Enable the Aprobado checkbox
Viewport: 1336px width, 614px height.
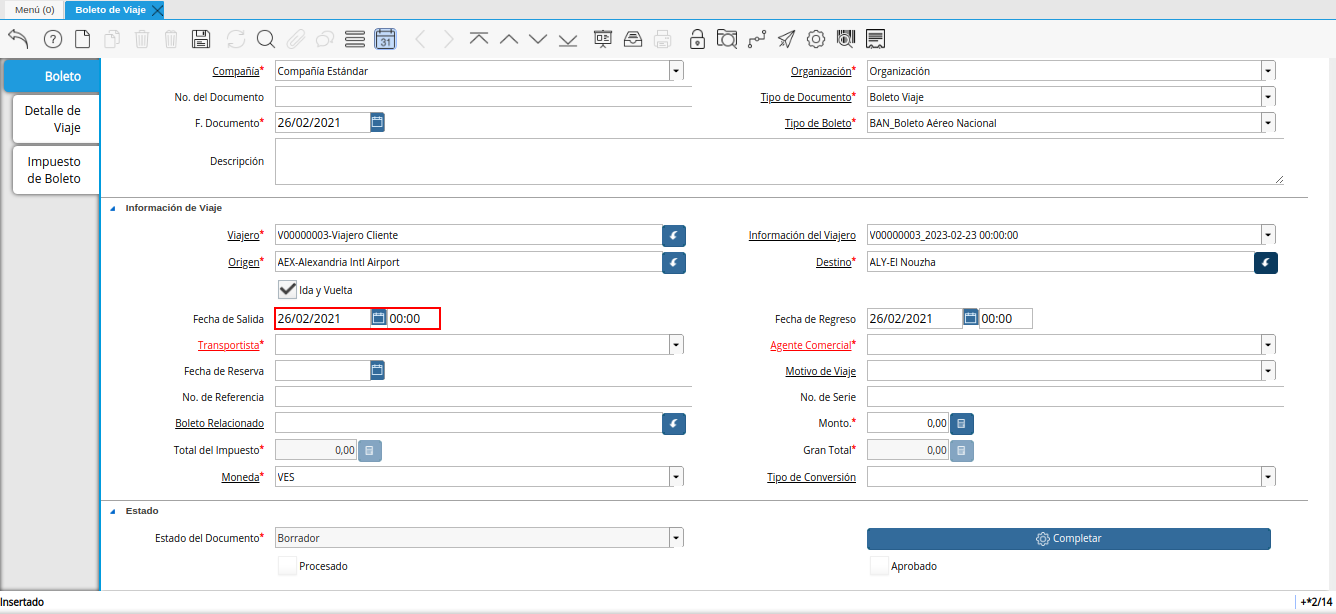point(879,566)
